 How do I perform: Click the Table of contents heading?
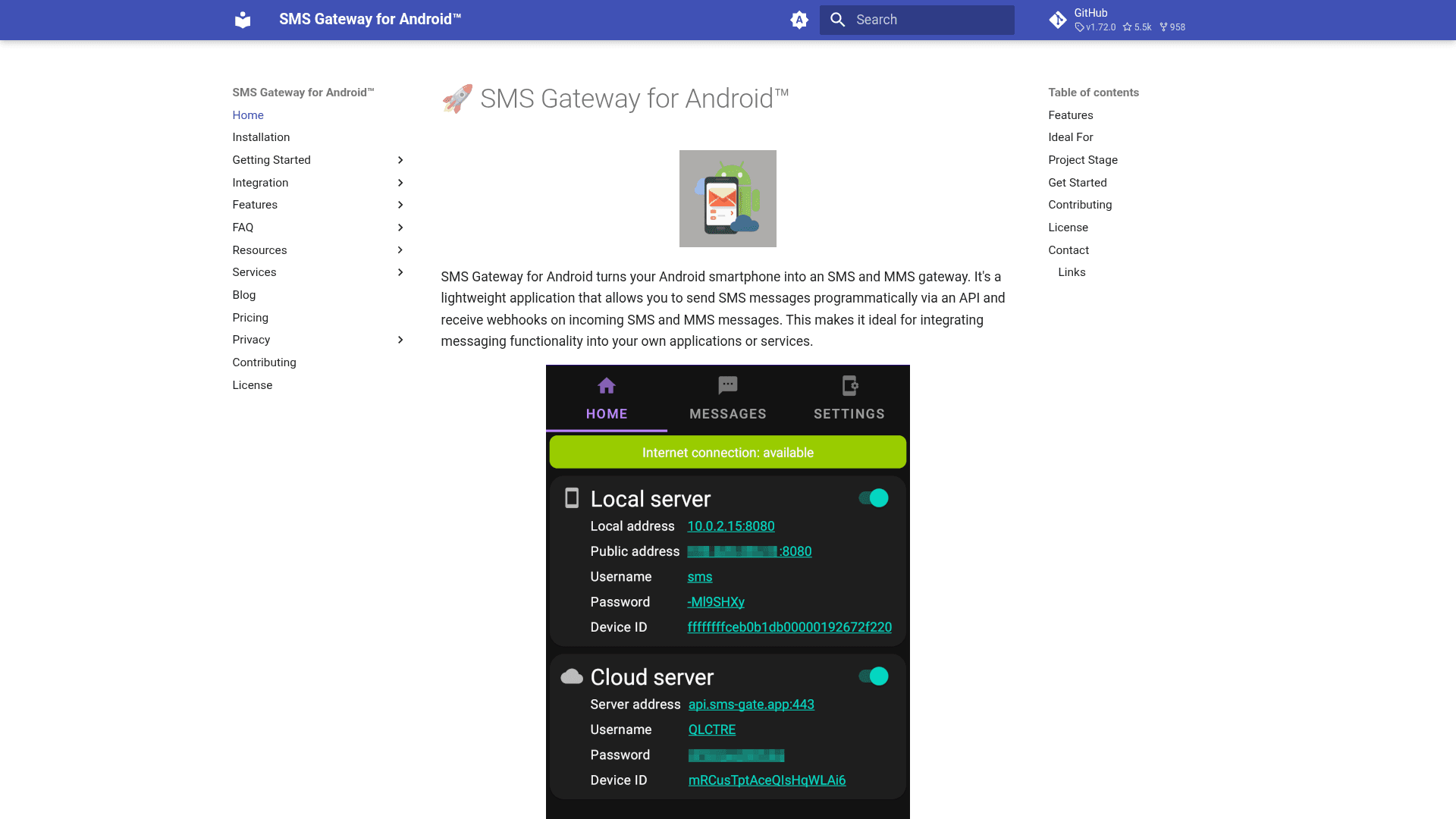[1094, 93]
